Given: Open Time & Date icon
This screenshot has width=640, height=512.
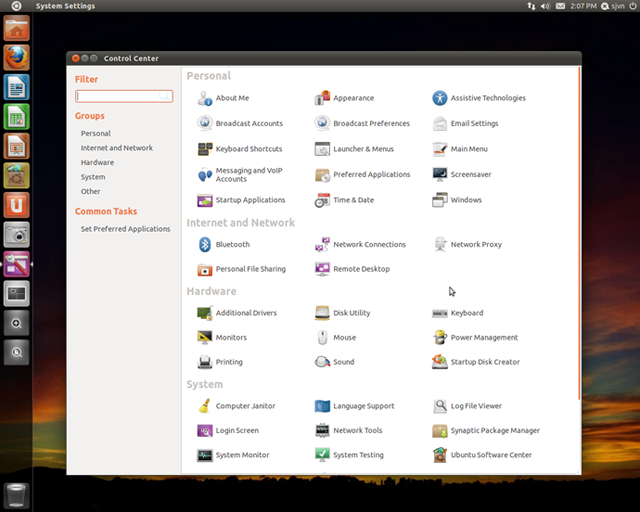Looking at the screenshot, I should pyautogui.click(x=322, y=200).
